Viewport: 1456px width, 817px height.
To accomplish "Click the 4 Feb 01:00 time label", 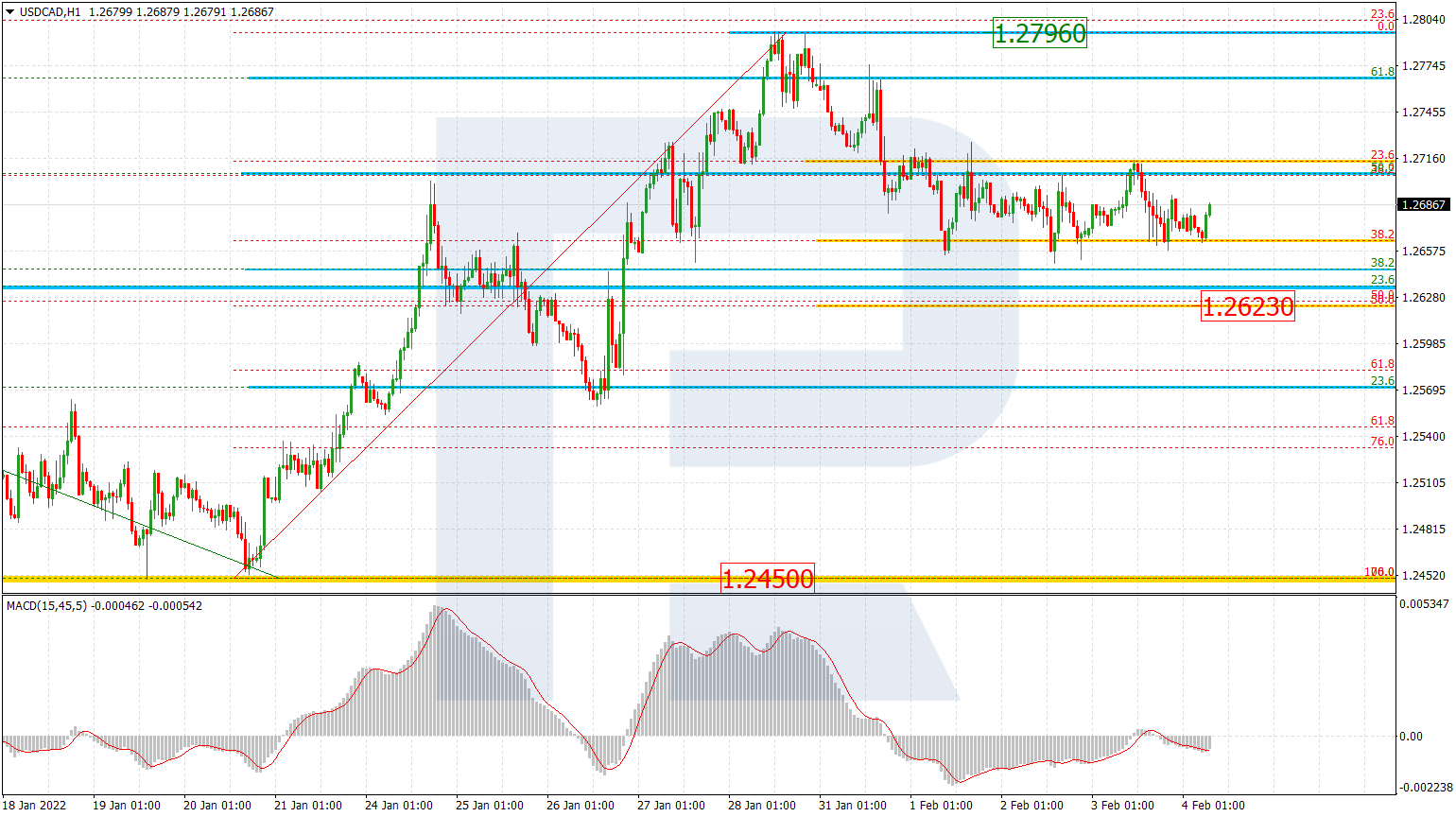I will [x=1214, y=806].
